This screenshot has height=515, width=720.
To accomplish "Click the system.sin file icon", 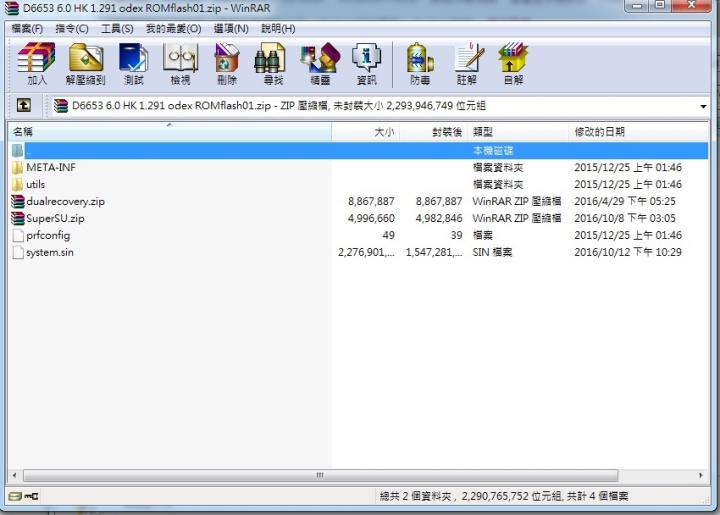I will pos(18,252).
